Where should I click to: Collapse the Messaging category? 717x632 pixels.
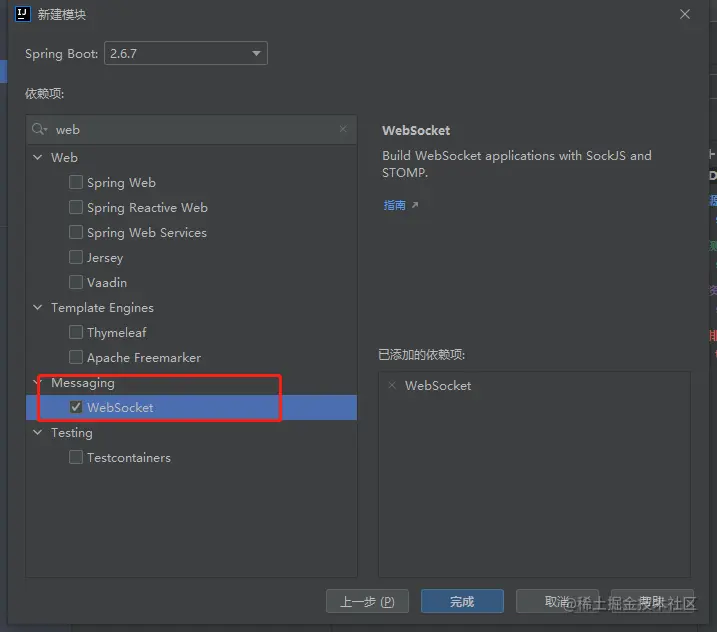pyautogui.click(x=37, y=382)
